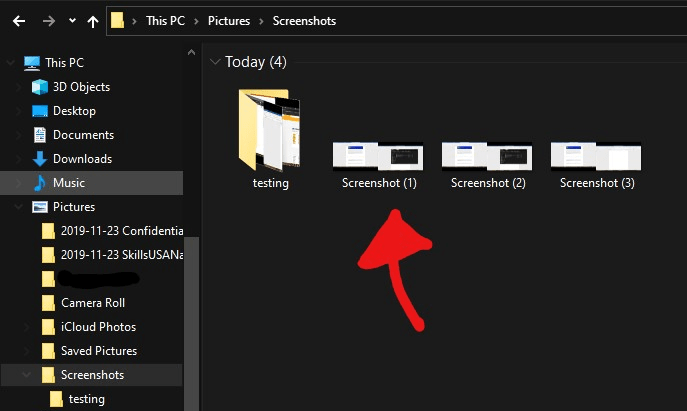687x411 pixels.
Task: Click the 3D Objects cube icon
Action: click(40, 87)
